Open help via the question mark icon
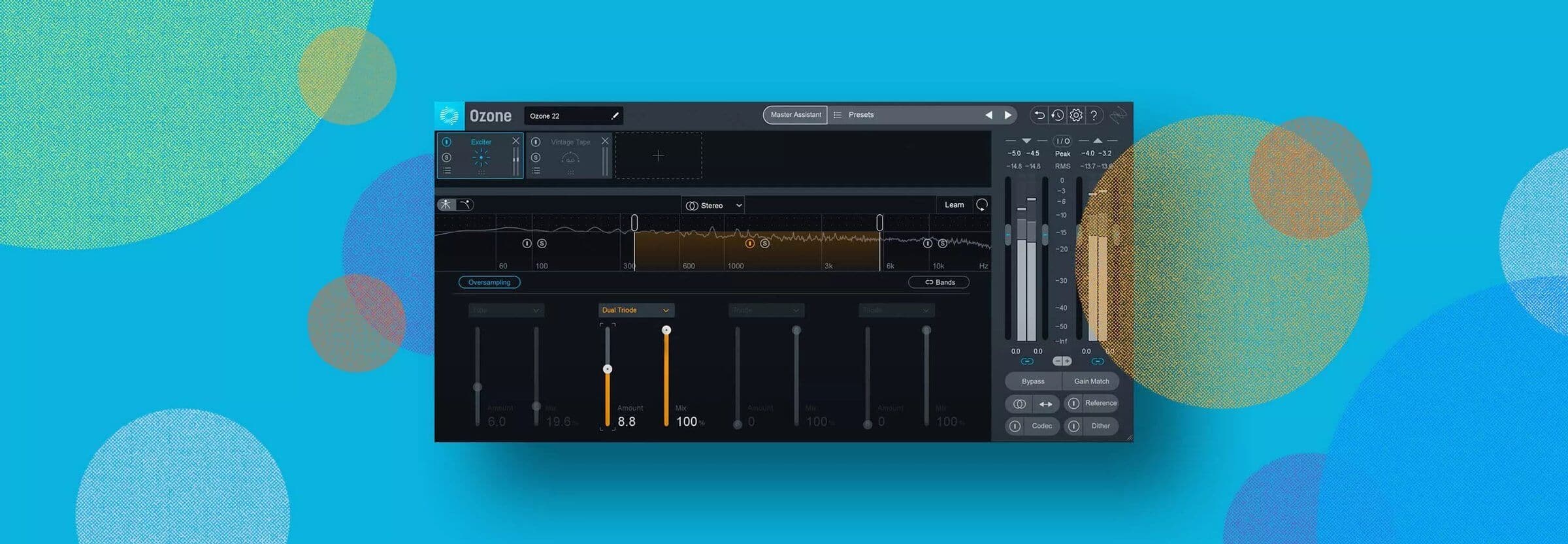 pos(1094,115)
